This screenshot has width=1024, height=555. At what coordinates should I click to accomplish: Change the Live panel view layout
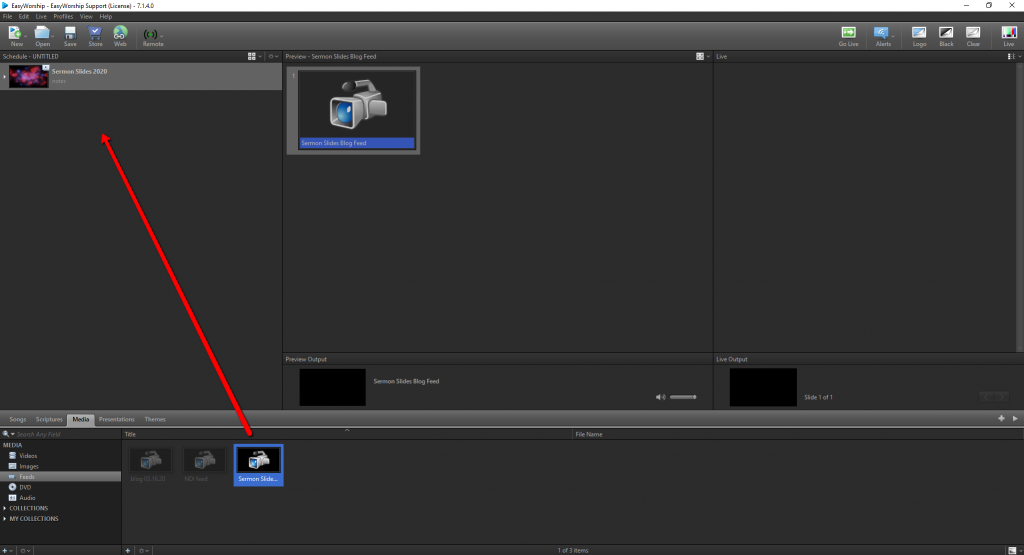[x=1011, y=57]
